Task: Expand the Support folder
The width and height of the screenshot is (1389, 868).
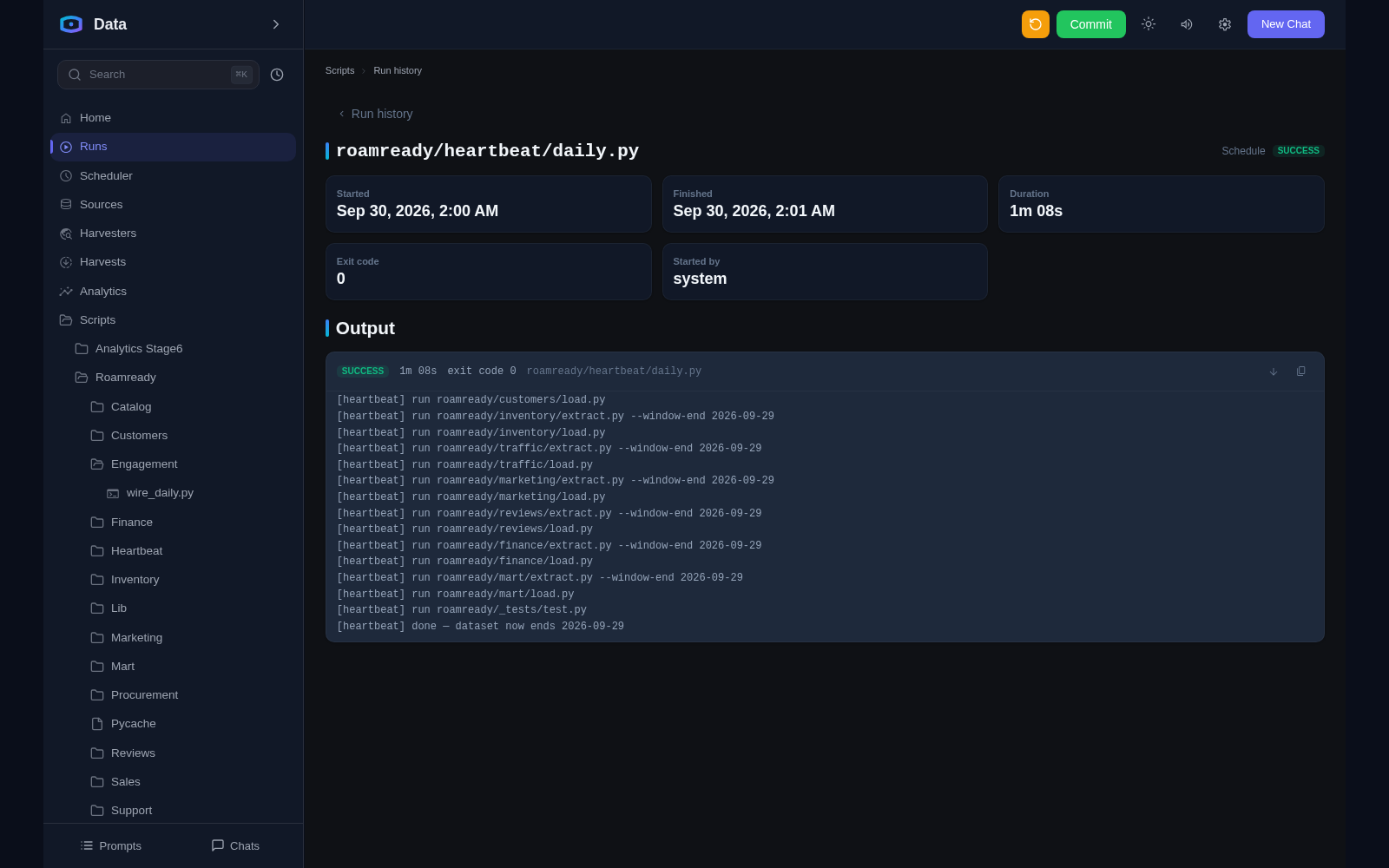Action: [188, 811]
